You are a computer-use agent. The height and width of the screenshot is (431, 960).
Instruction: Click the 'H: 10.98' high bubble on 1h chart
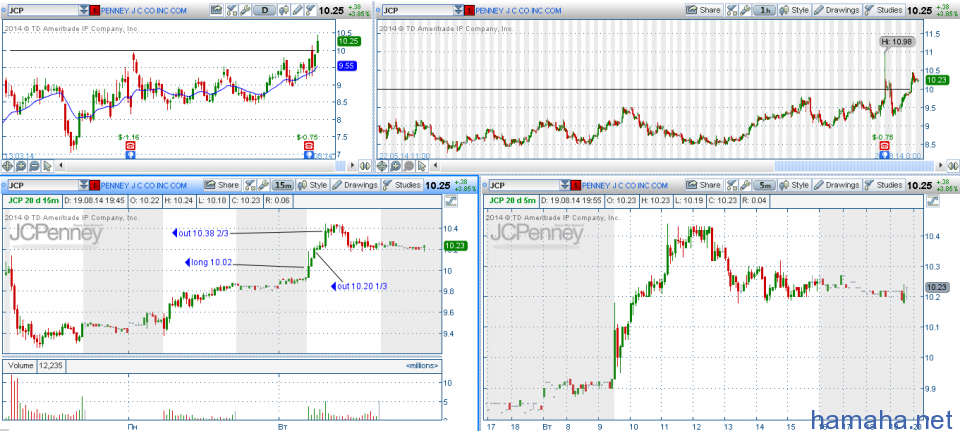pos(899,41)
